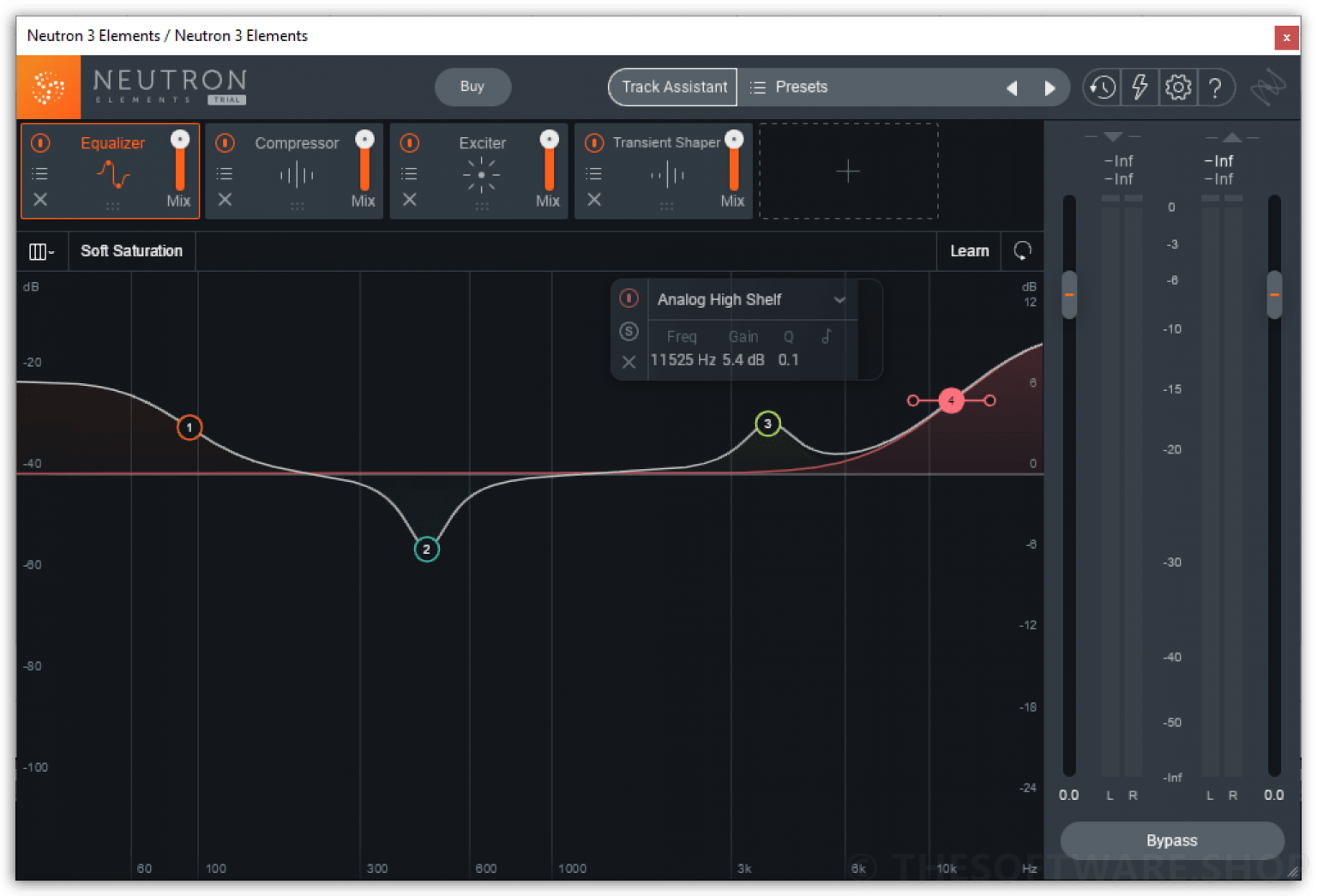Select the Transient Shaper bars icon
This screenshot has width=1317, height=896.
[666, 175]
